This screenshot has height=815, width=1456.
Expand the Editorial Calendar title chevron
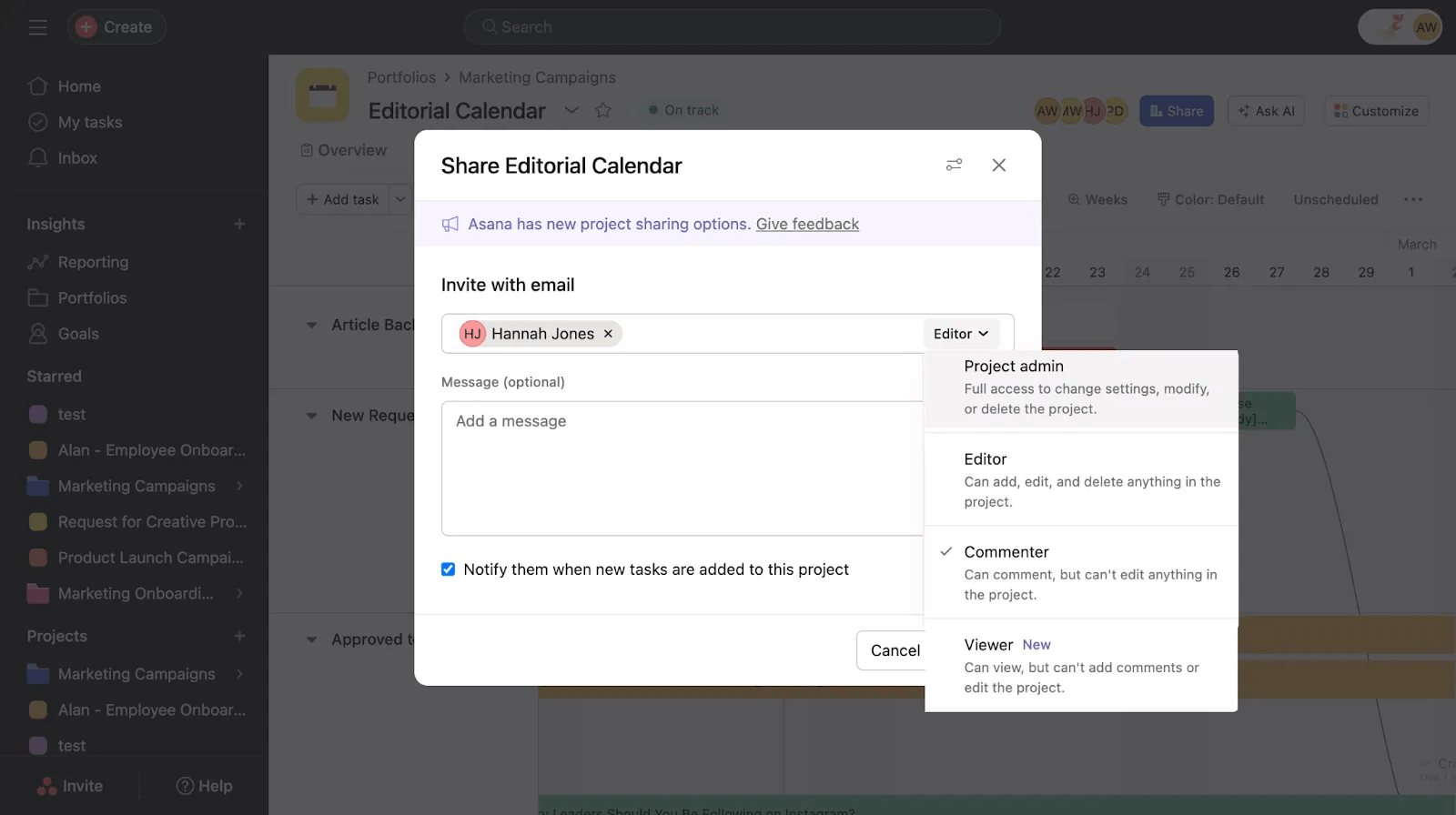pos(571,110)
